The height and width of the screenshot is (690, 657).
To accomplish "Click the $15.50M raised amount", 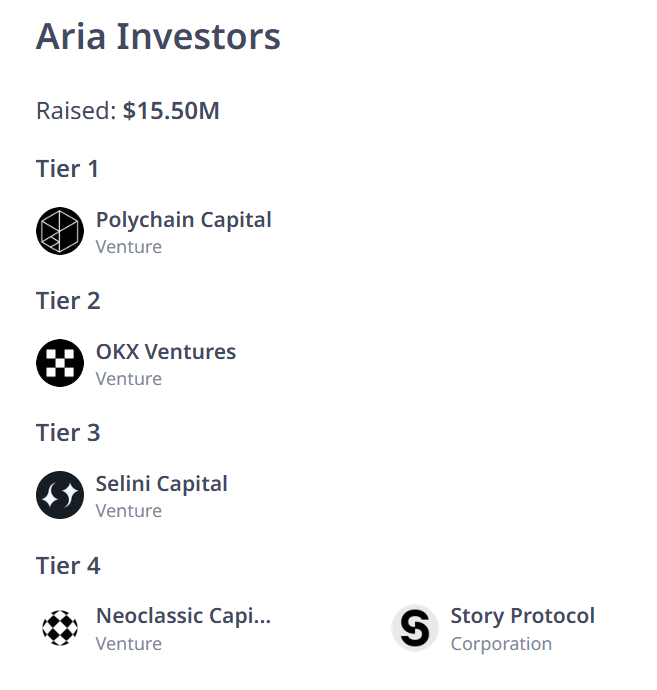I will coord(171,110).
